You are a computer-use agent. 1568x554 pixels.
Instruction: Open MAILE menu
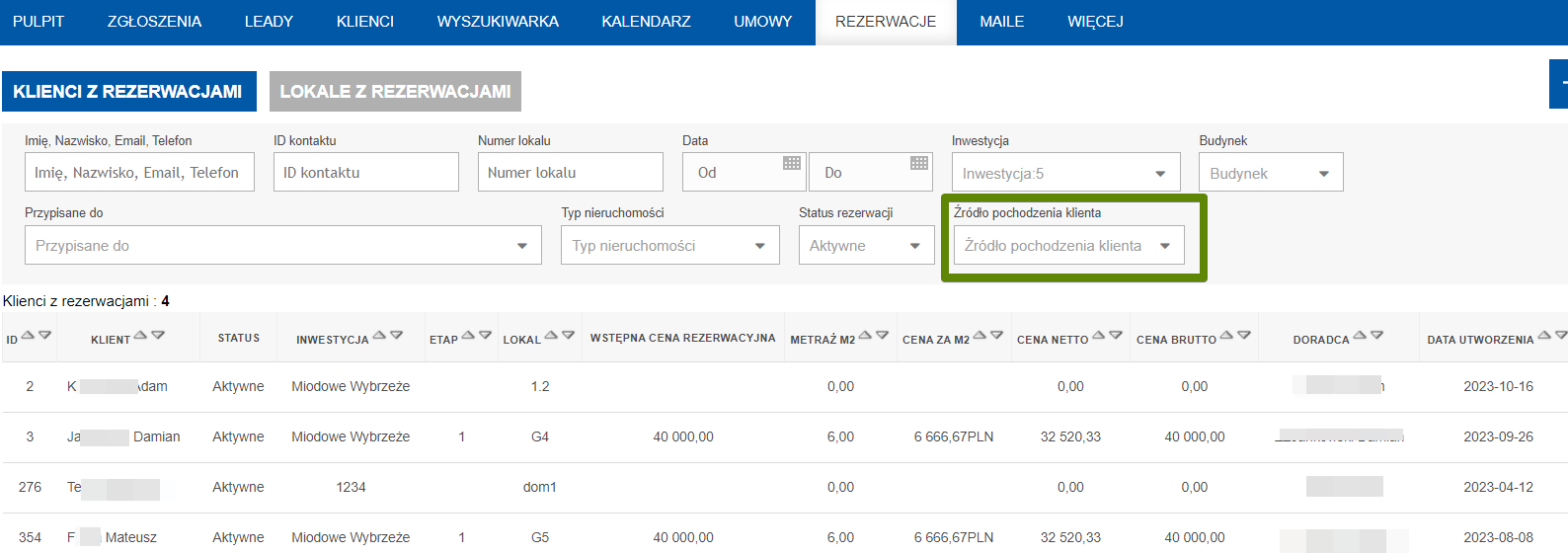pos(1001,22)
